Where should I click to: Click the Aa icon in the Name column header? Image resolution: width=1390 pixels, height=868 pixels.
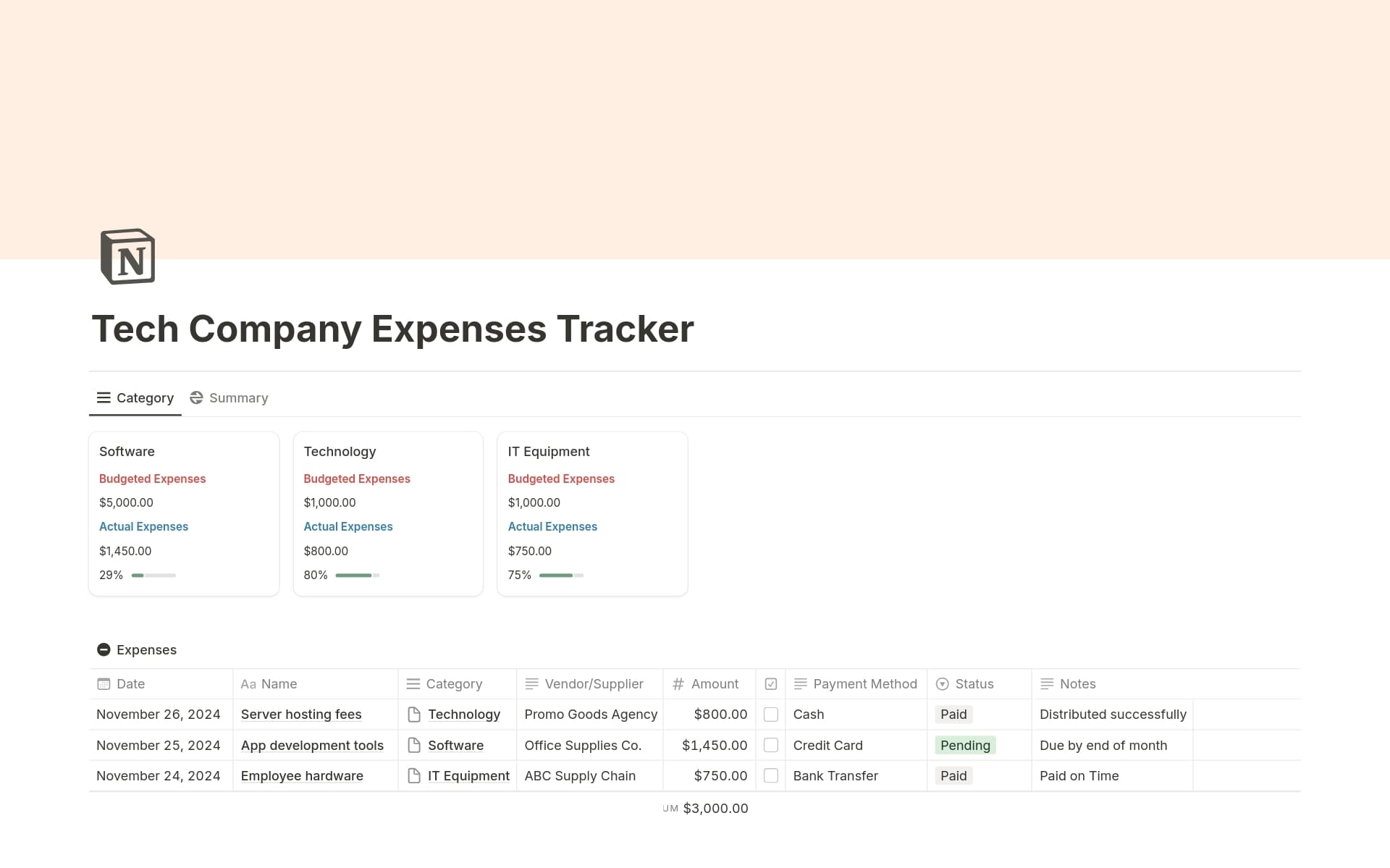[248, 683]
